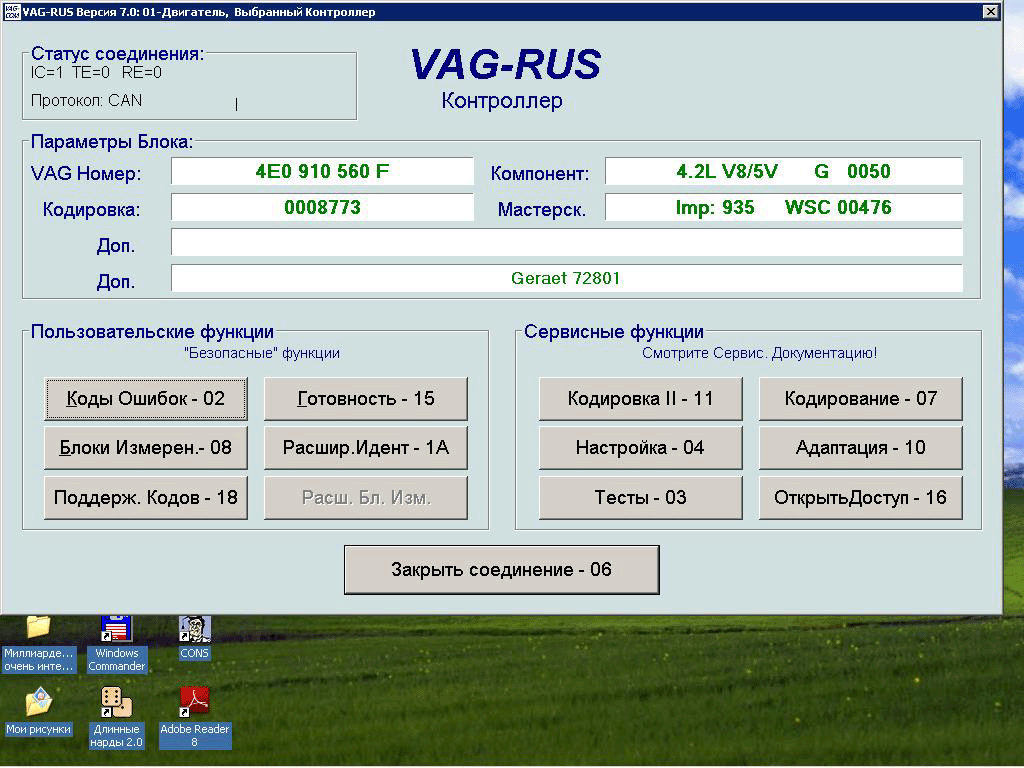Viewport: 1024px width, 768px height.
Task: Select Расшир.Идент - 1A button
Action: [365, 448]
